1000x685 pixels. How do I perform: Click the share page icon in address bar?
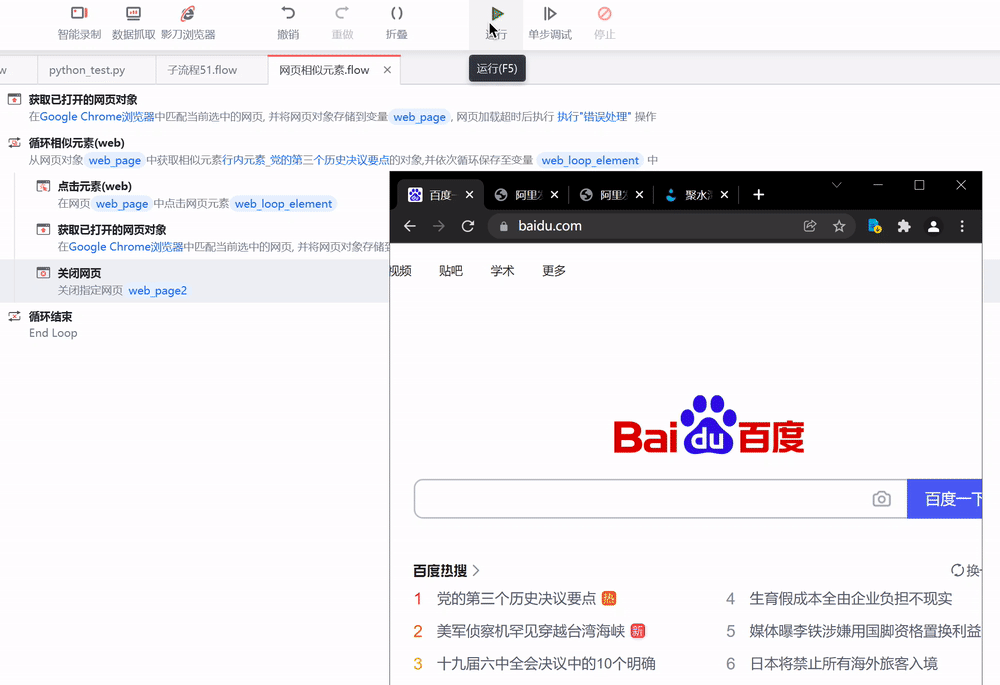(x=810, y=226)
